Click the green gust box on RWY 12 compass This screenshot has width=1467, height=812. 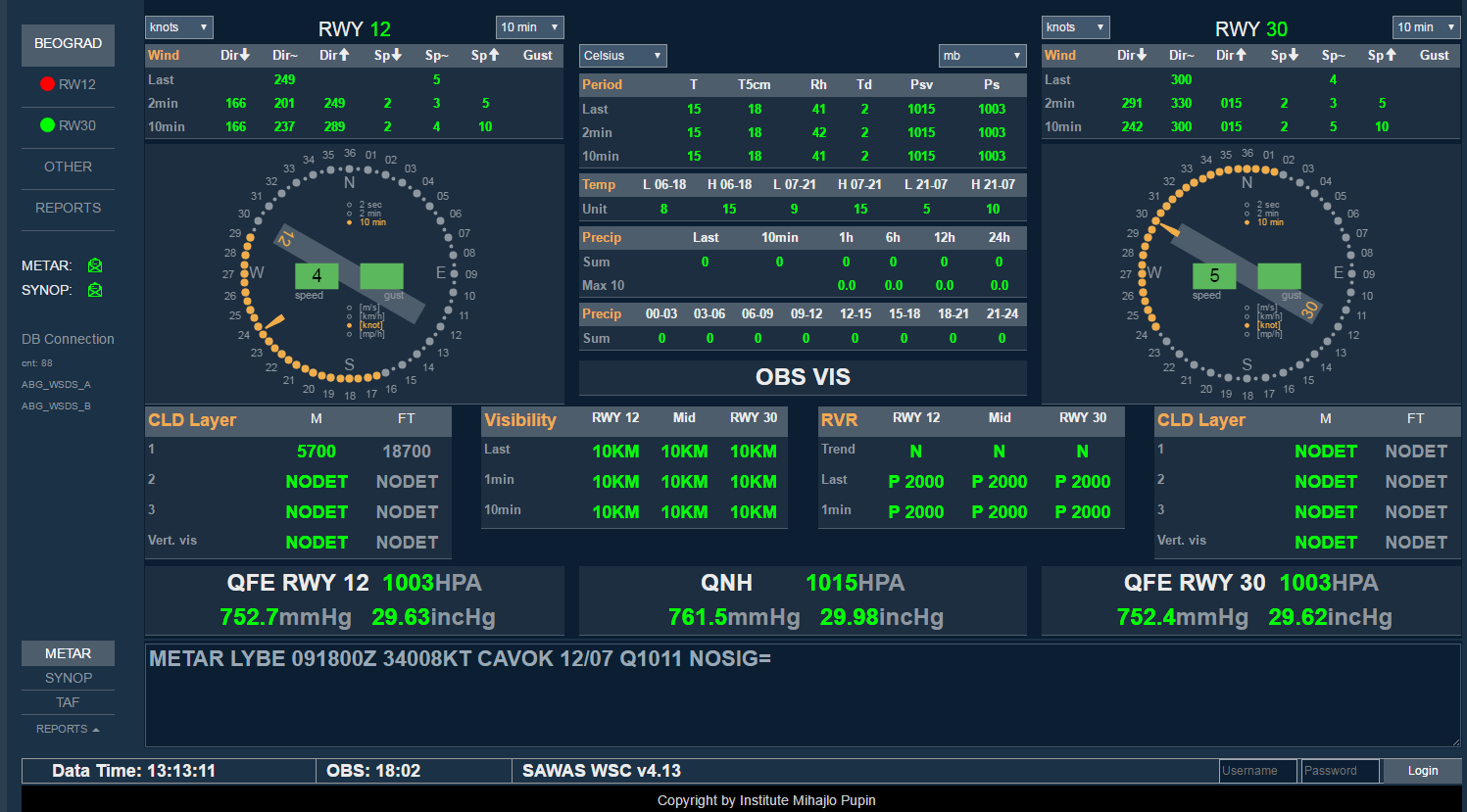381,276
